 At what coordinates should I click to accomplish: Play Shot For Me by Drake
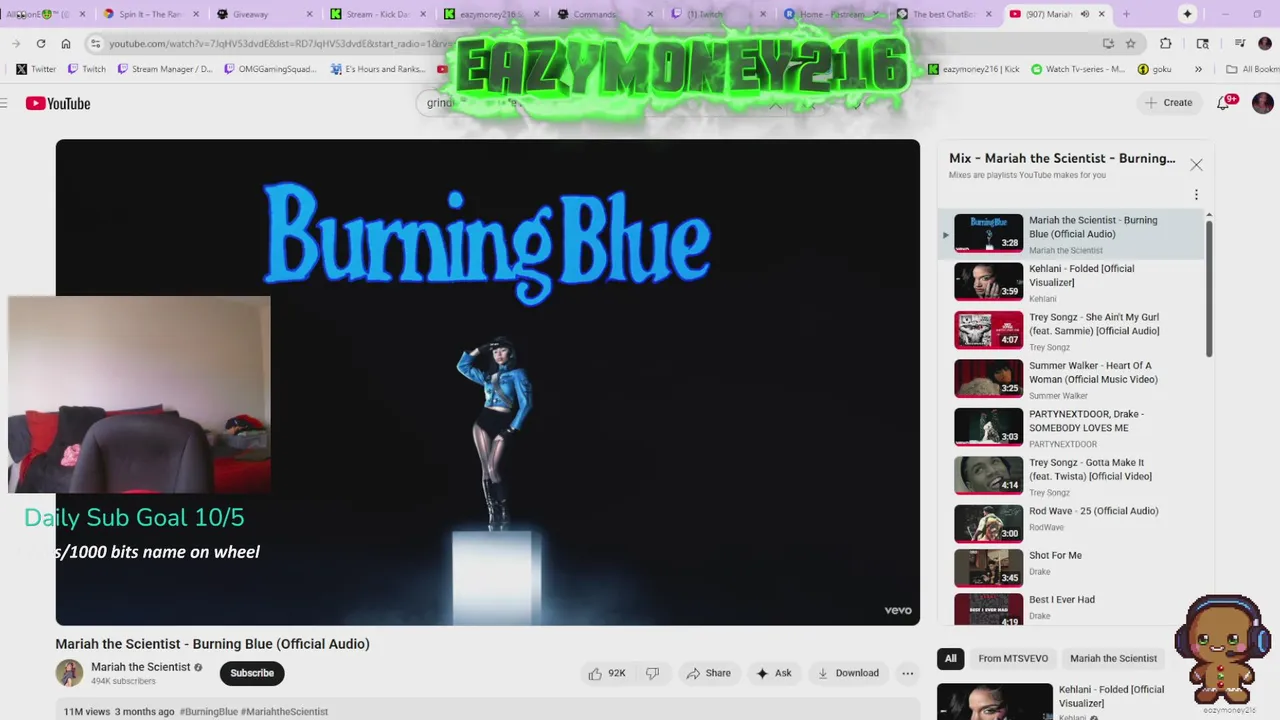pyautogui.click(x=1071, y=567)
